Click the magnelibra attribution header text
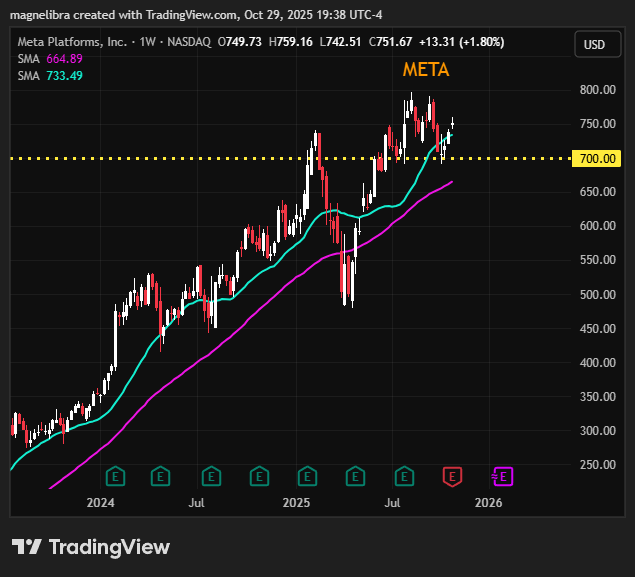This screenshot has width=635, height=577. tap(196, 15)
